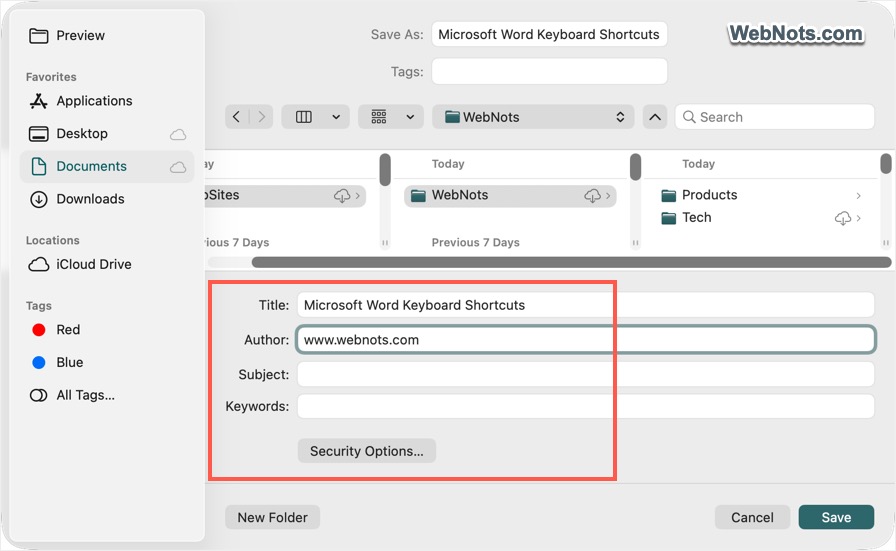This screenshot has width=896, height=551.
Task: Create a New Folder
Action: click(x=273, y=517)
